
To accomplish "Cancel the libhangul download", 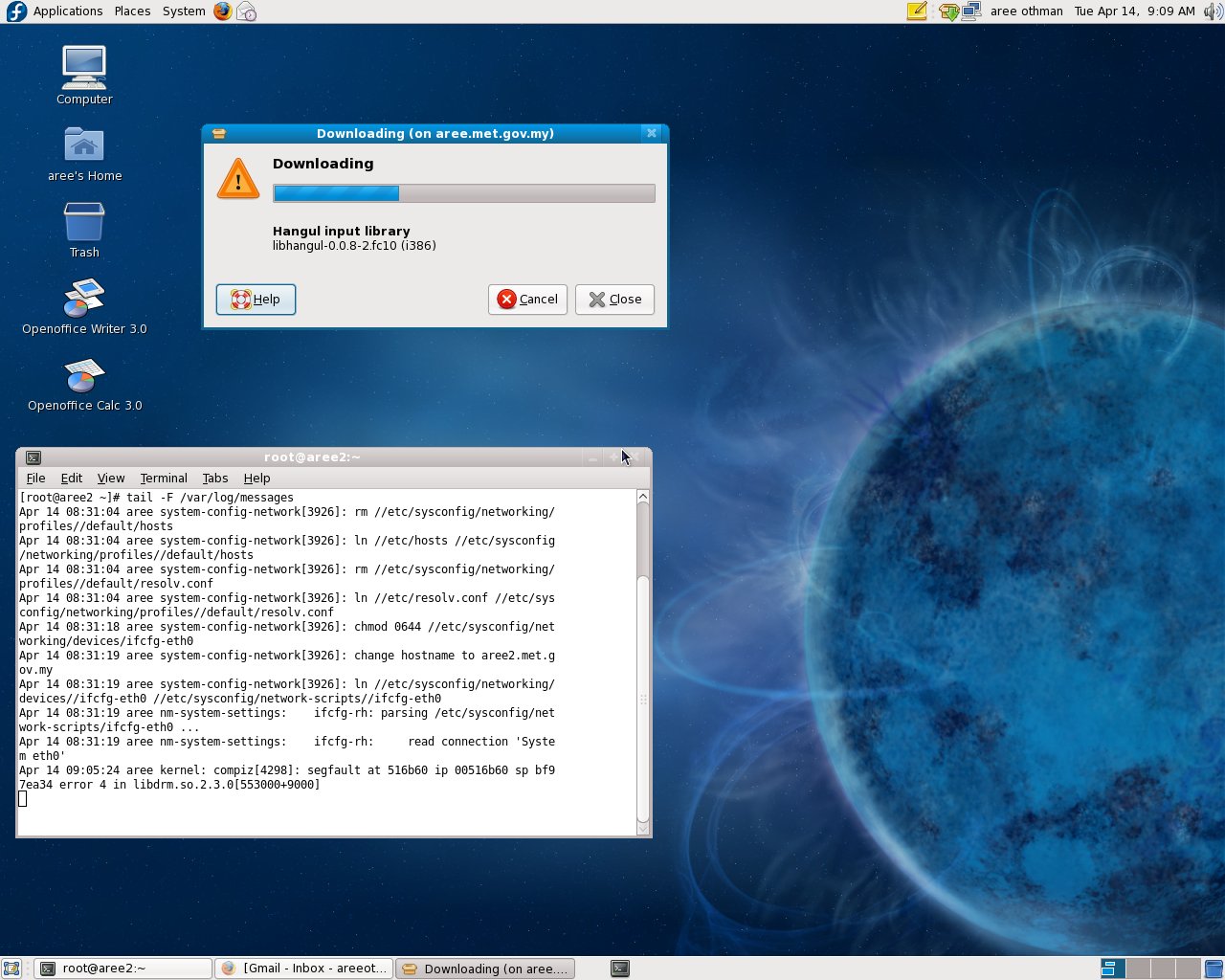I will pos(527,300).
